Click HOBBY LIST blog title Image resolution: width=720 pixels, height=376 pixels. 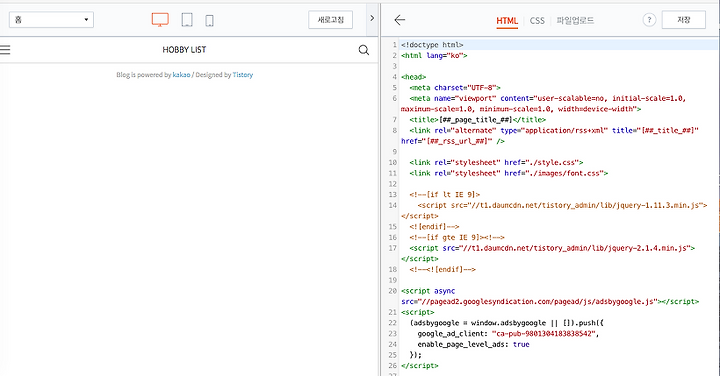(184, 50)
